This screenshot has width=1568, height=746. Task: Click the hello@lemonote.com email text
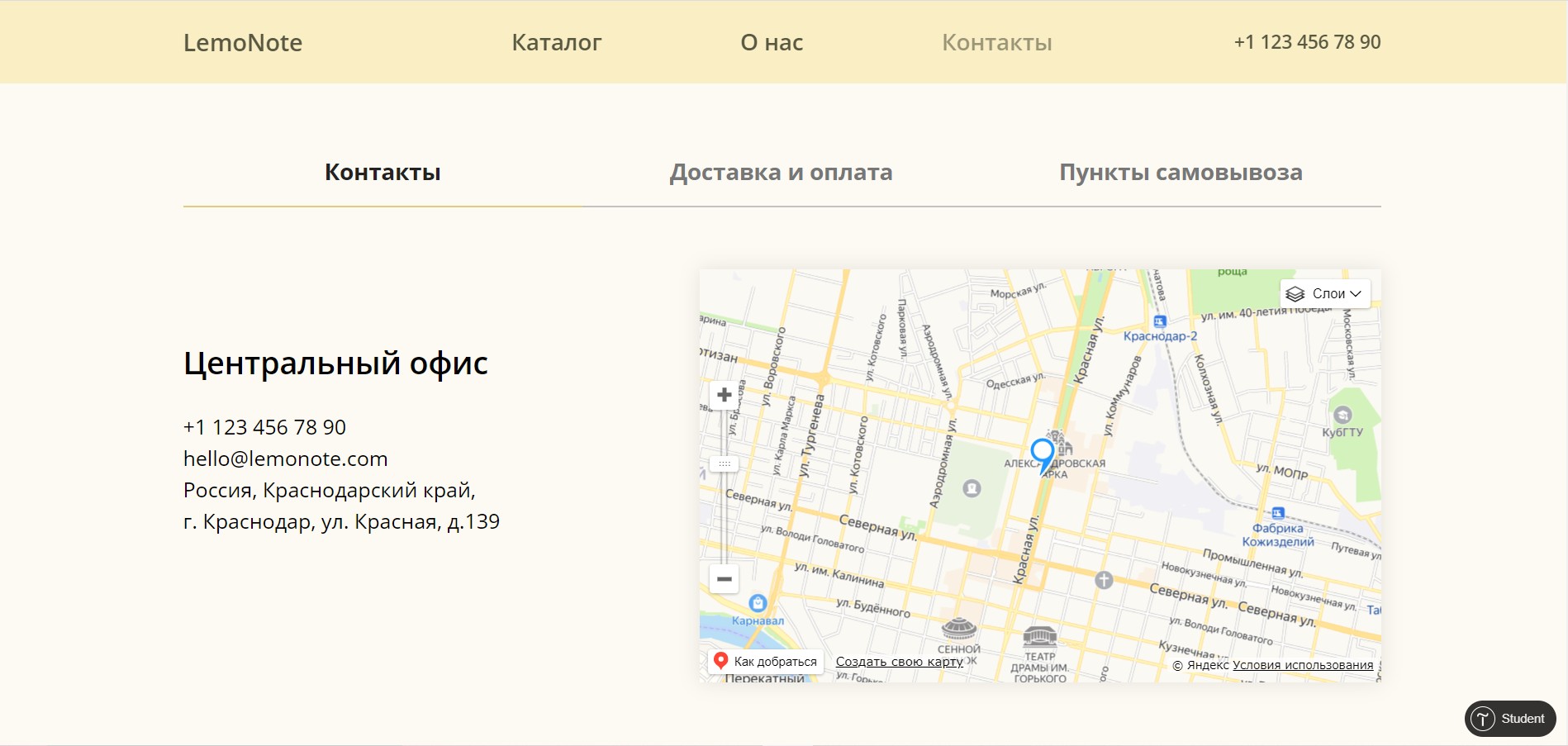[x=286, y=459]
